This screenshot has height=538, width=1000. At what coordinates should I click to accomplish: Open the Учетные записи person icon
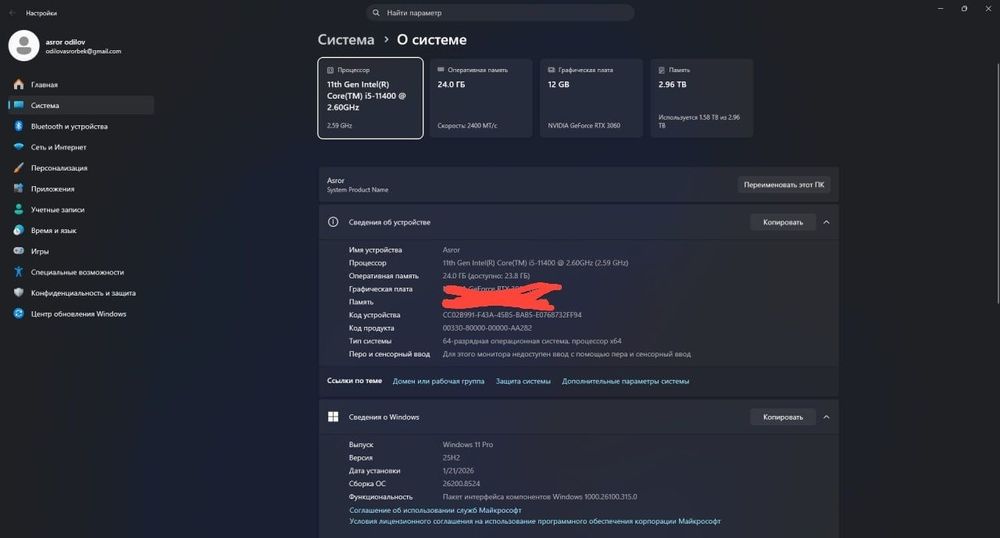tap(18, 209)
